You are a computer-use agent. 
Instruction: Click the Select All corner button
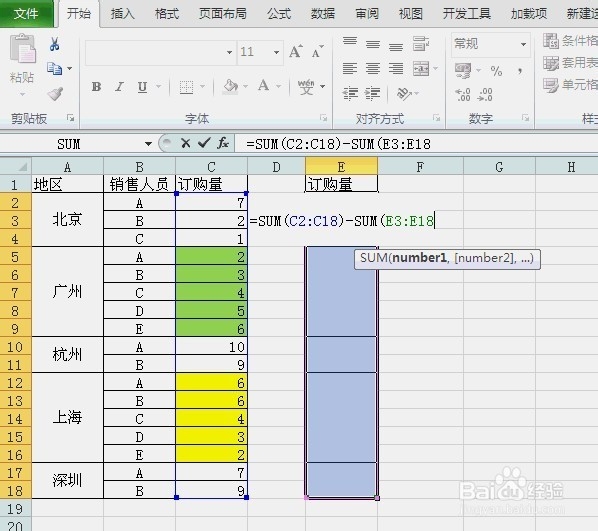(x=16, y=167)
